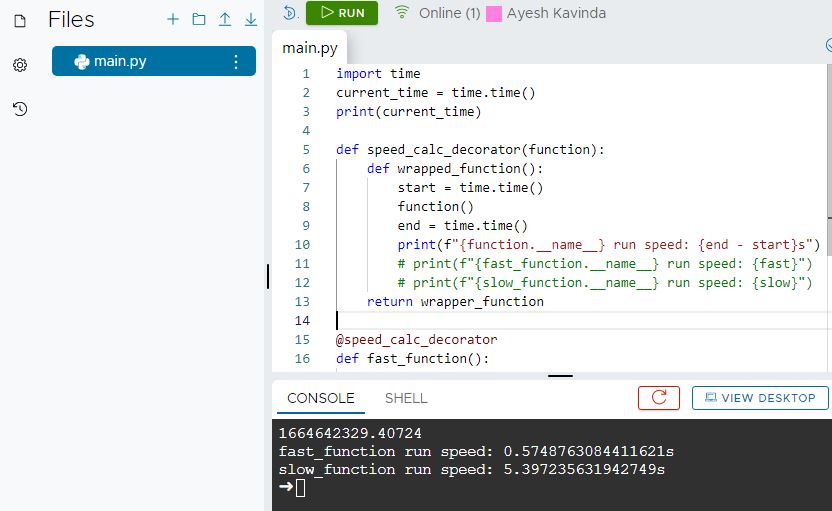Click the 'Online (1)' status text
This screenshot has height=511, width=832.
click(x=449, y=13)
